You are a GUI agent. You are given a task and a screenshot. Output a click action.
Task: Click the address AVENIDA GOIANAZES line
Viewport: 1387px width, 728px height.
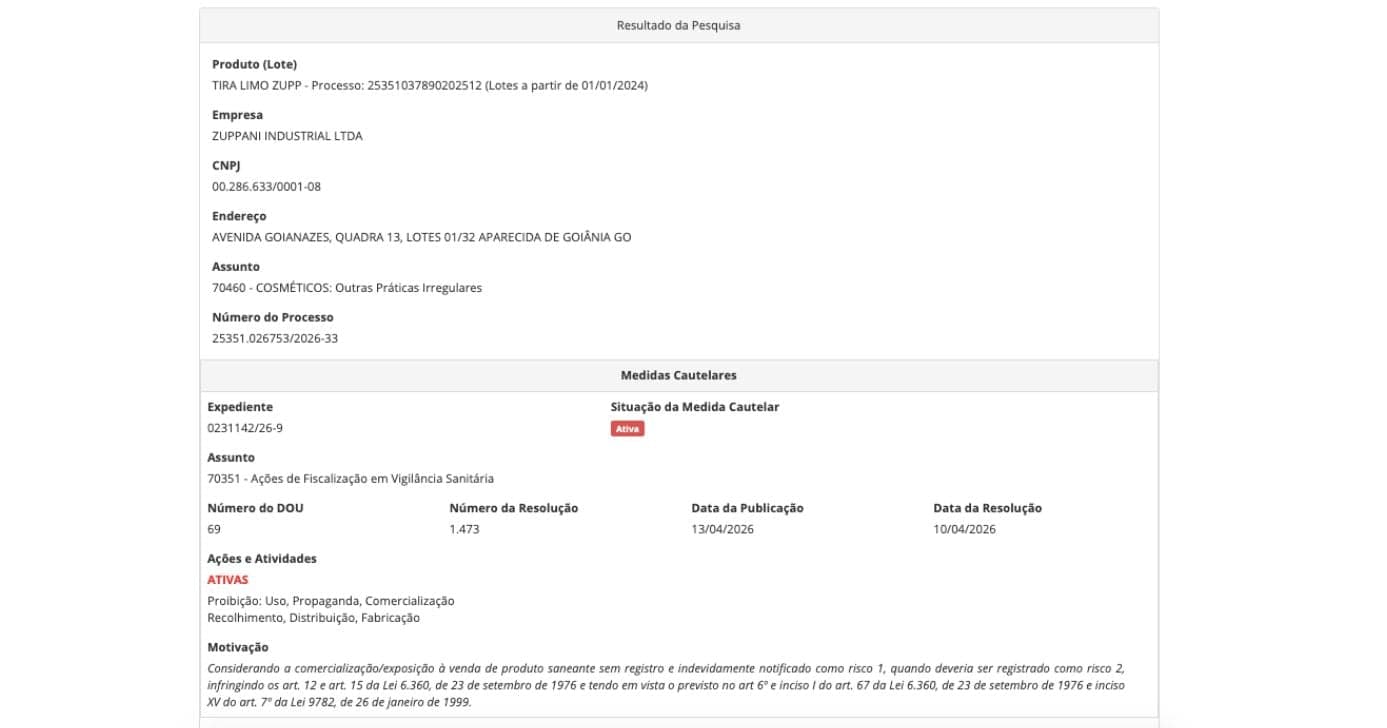[421, 238]
